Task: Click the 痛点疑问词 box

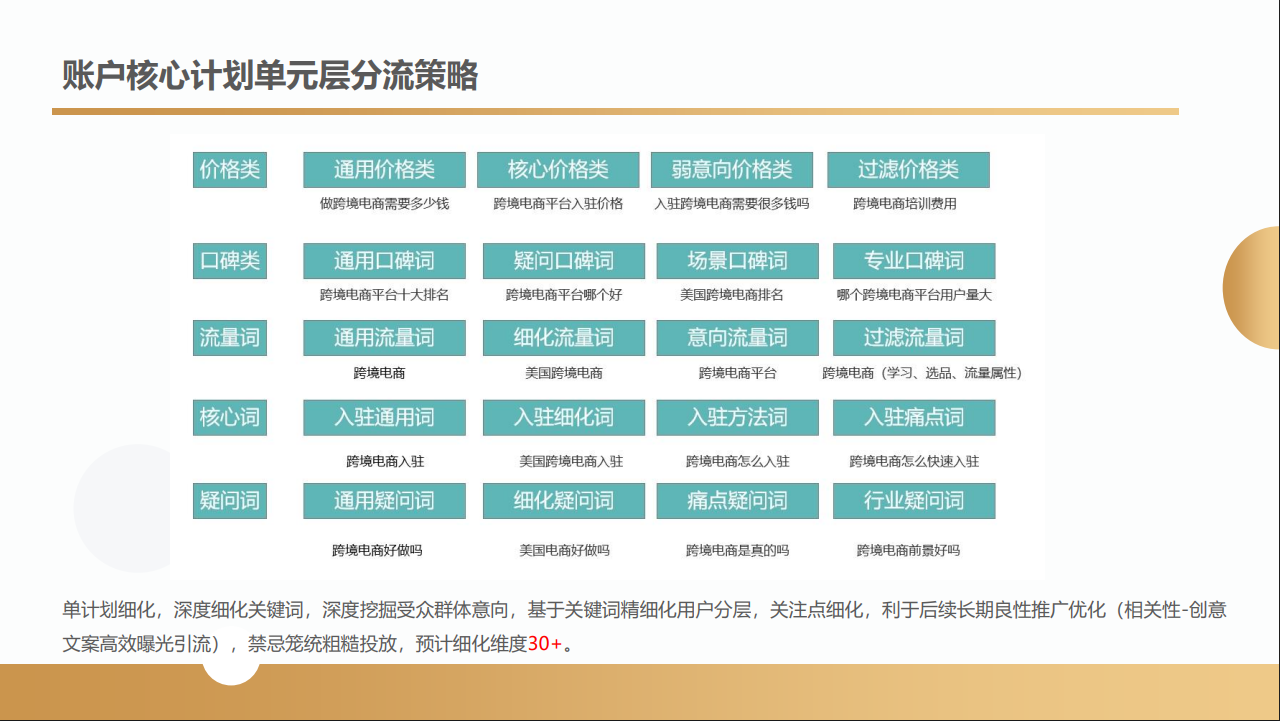Action: pyautogui.click(x=738, y=501)
